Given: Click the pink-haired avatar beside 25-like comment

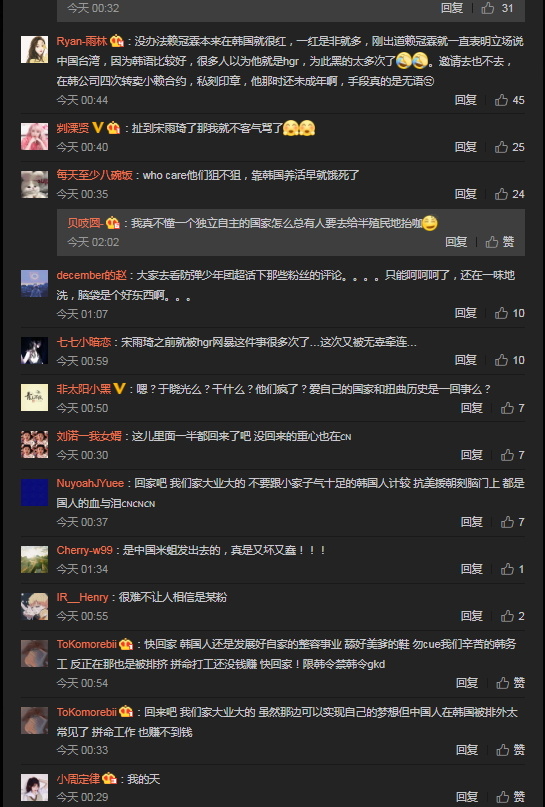Looking at the screenshot, I should (x=34, y=136).
